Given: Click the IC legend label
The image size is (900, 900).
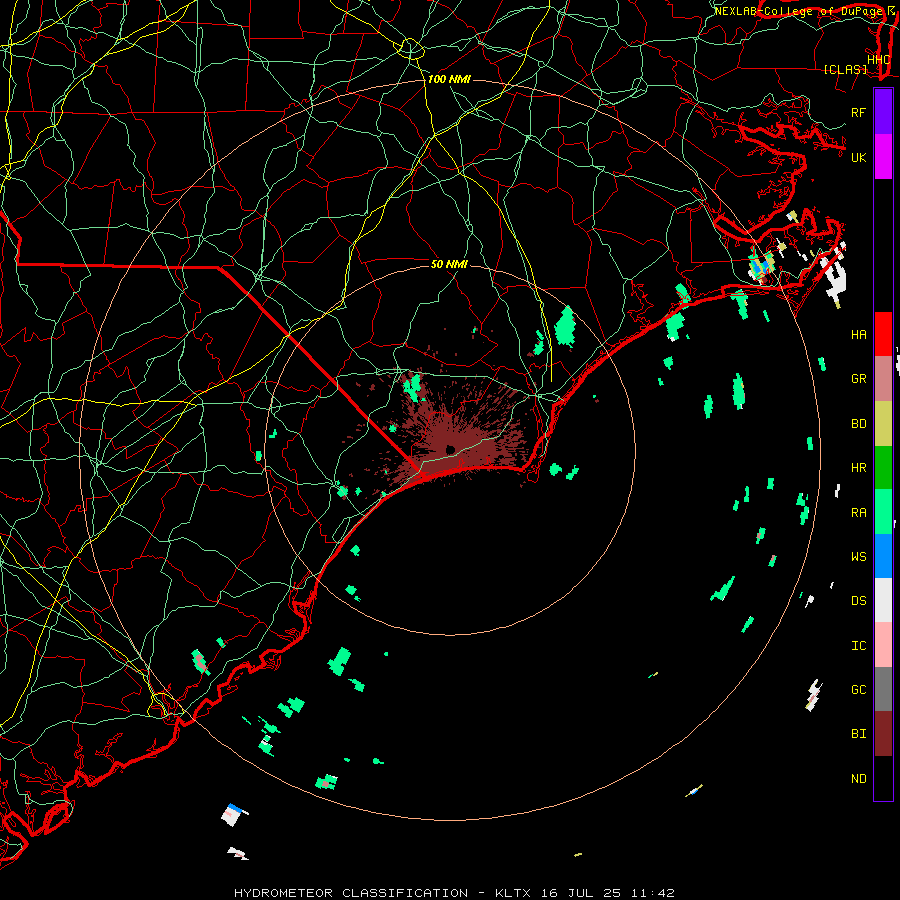Looking at the screenshot, I should click(x=858, y=645).
